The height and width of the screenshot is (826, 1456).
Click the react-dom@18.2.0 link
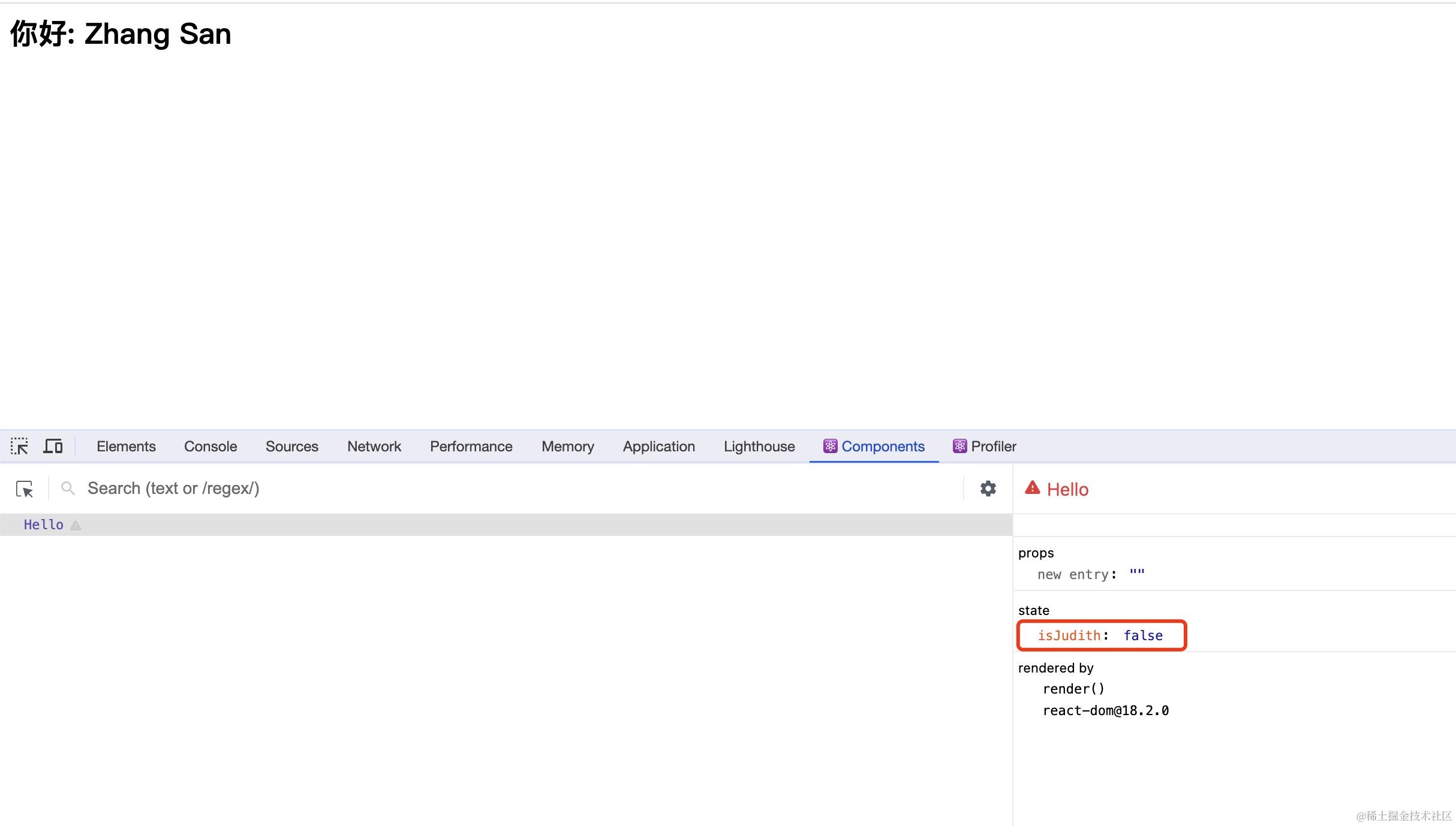[x=1106, y=710]
